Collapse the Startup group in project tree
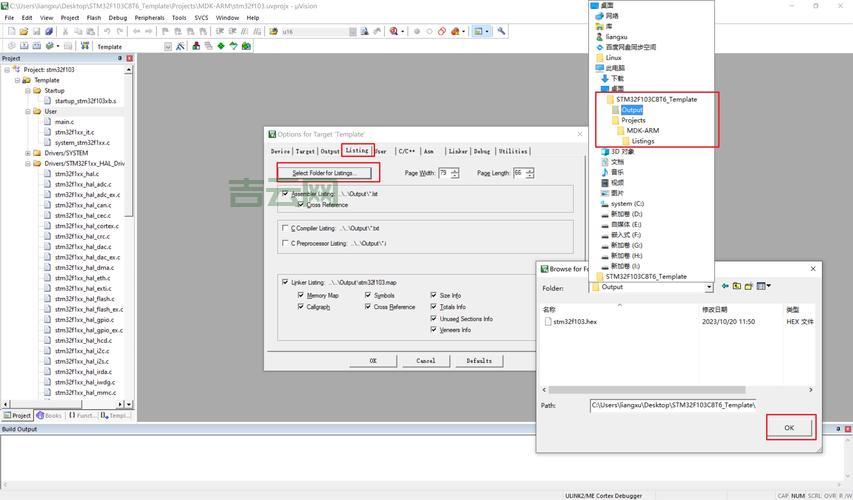Image resolution: width=853 pixels, height=500 pixels. pos(28,91)
